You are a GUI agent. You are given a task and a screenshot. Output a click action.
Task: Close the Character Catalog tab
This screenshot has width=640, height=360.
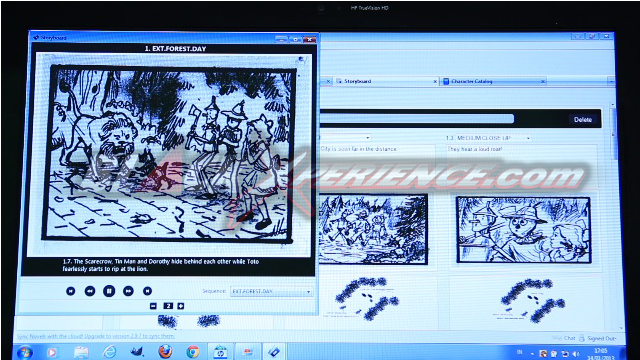click(543, 82)
